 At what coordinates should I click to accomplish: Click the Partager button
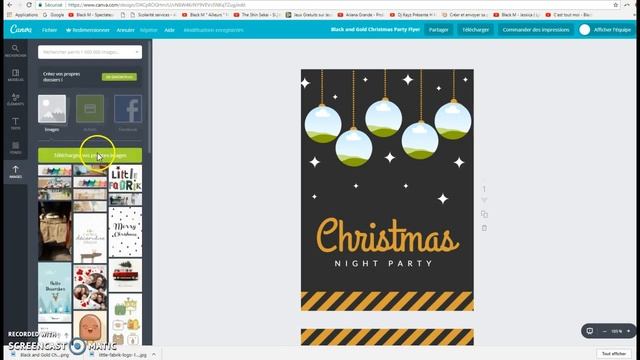coord(438,30)
